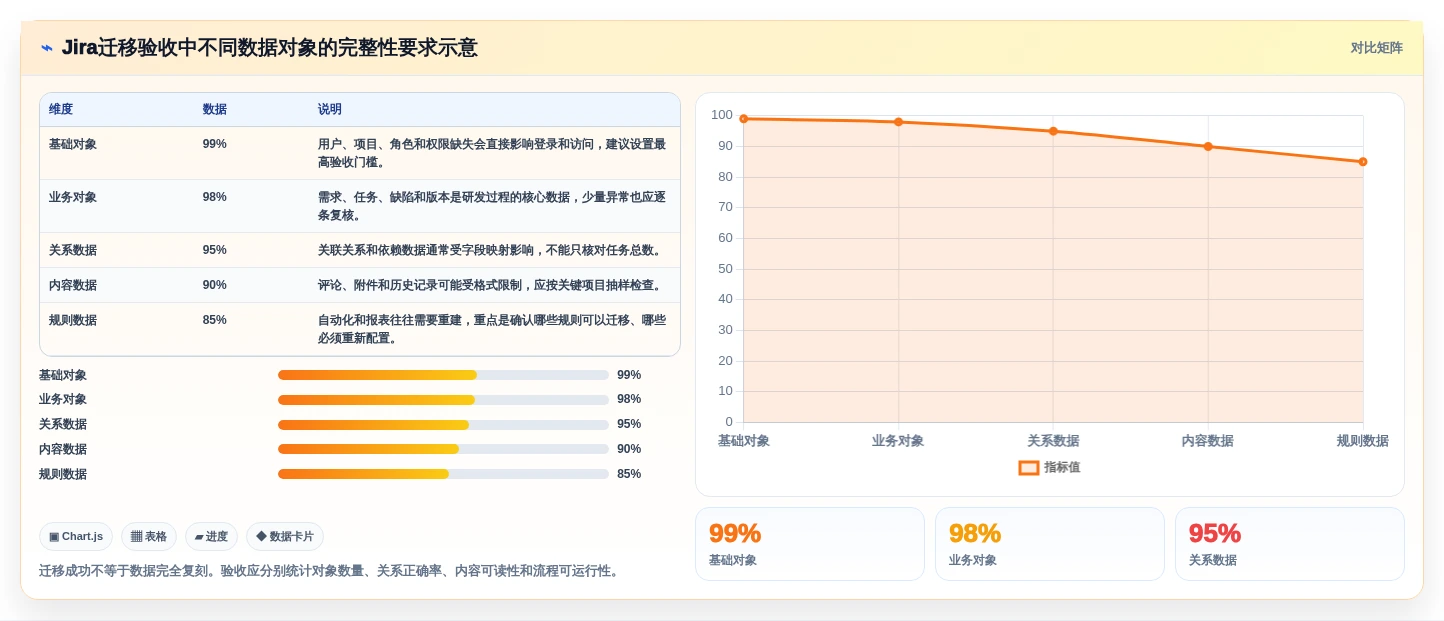
Task: Click the page title about Jira迁移验收
Action: [x=269, y=48]
